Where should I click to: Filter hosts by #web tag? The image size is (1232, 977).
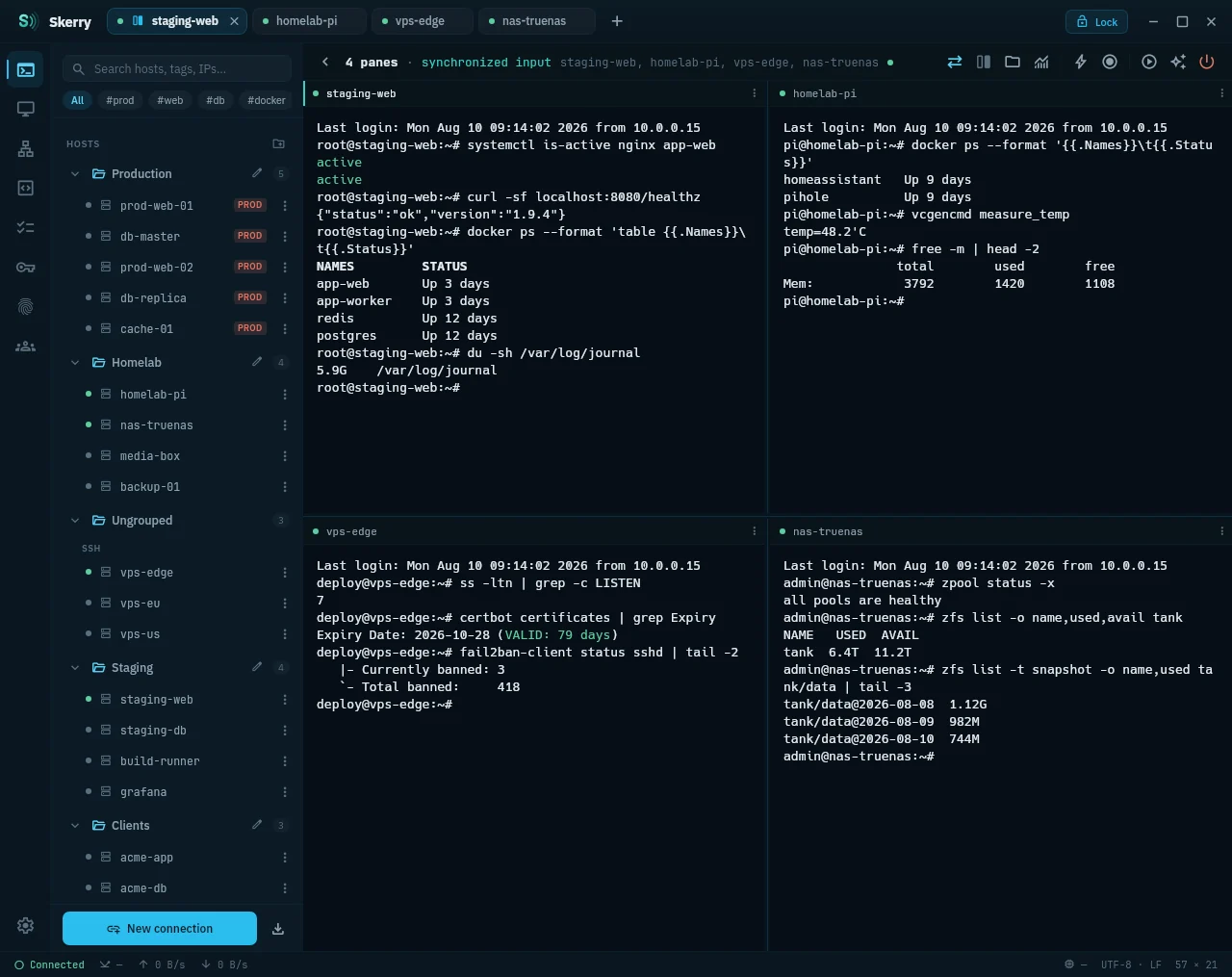(170, 100)
